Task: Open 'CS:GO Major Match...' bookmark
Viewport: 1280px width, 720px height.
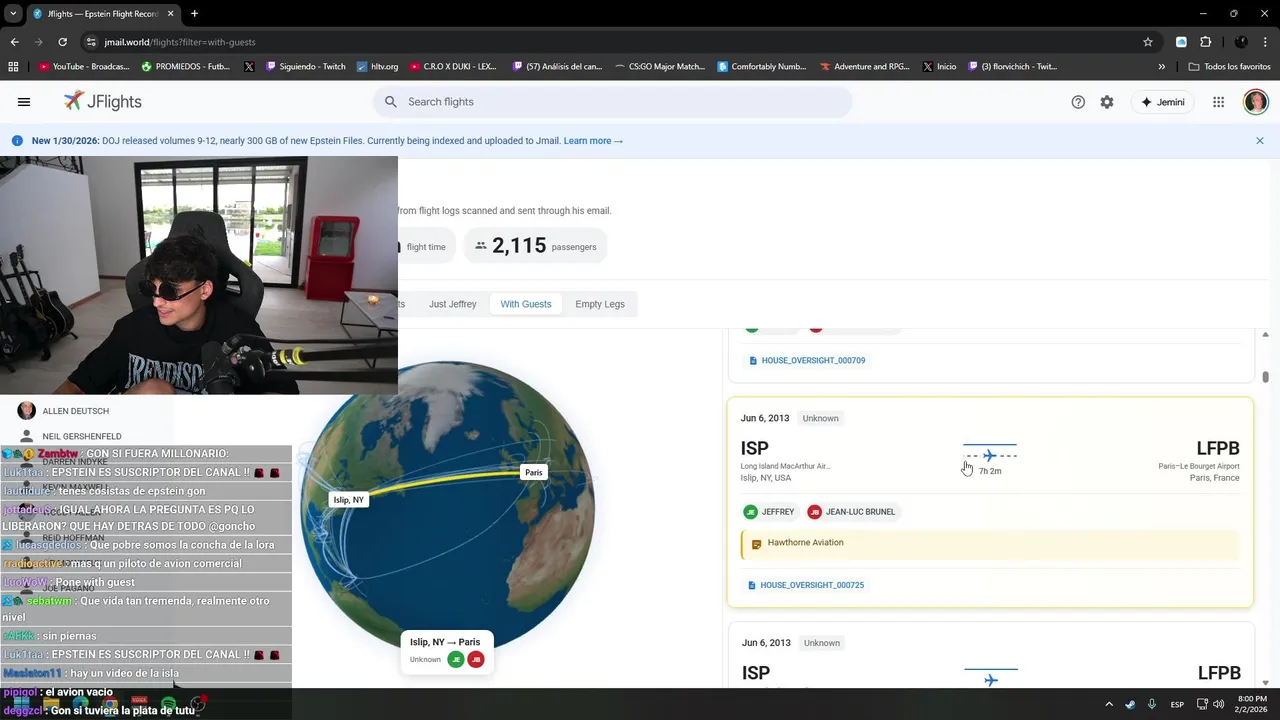Action: point(659,67)
